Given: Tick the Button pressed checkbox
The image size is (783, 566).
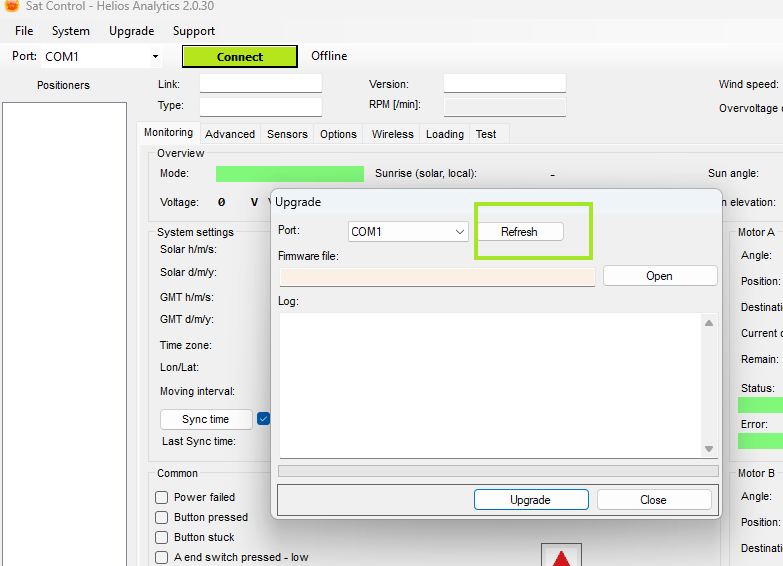Looking at the screenshot, I should tap(161, 517).
